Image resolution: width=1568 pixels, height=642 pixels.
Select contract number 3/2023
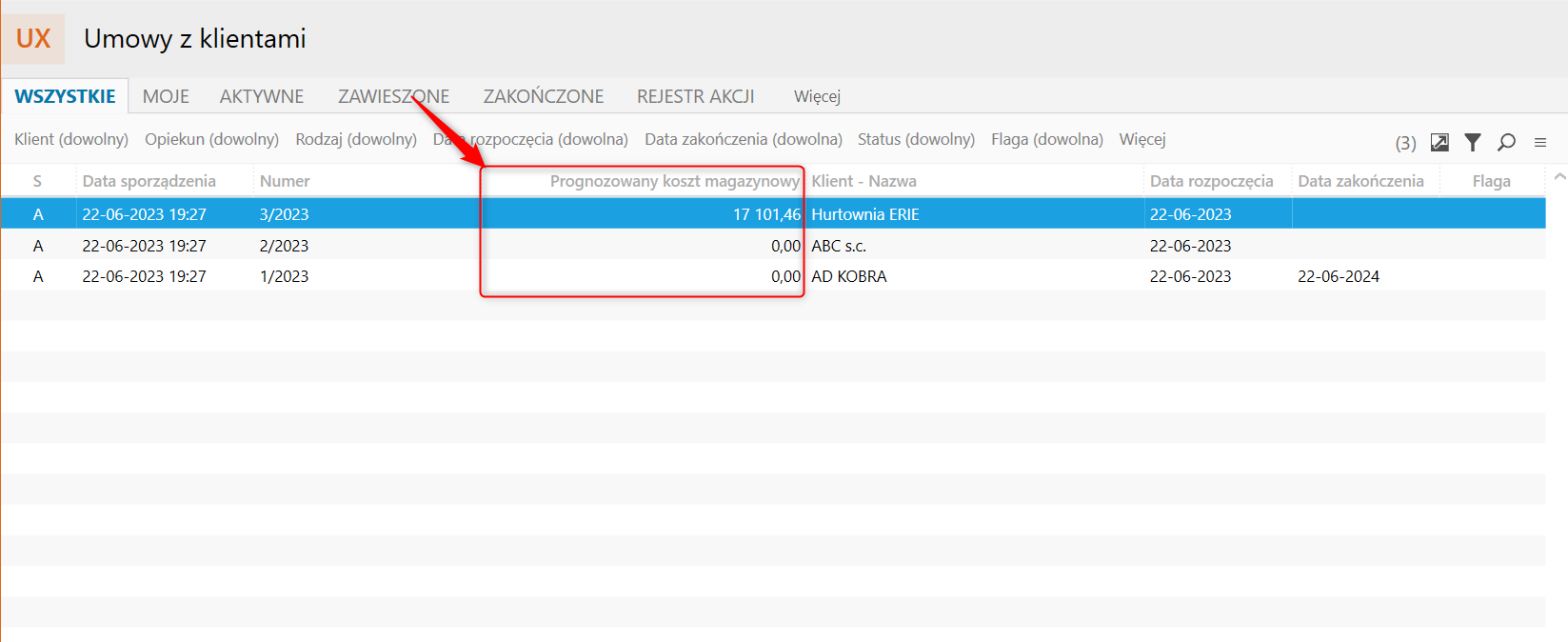pos(284,214)
